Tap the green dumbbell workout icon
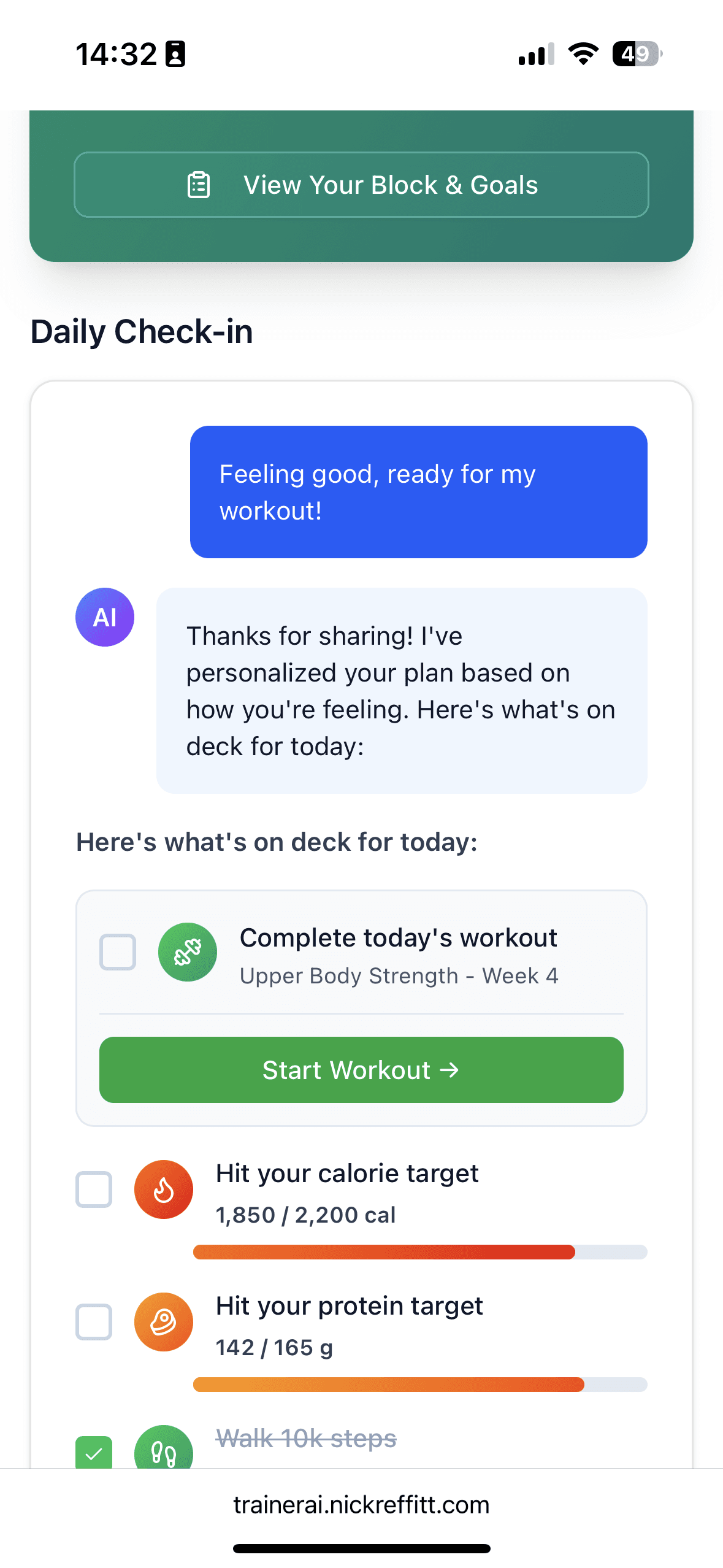Screen dimensions: 723x1568 coord(188,952)
